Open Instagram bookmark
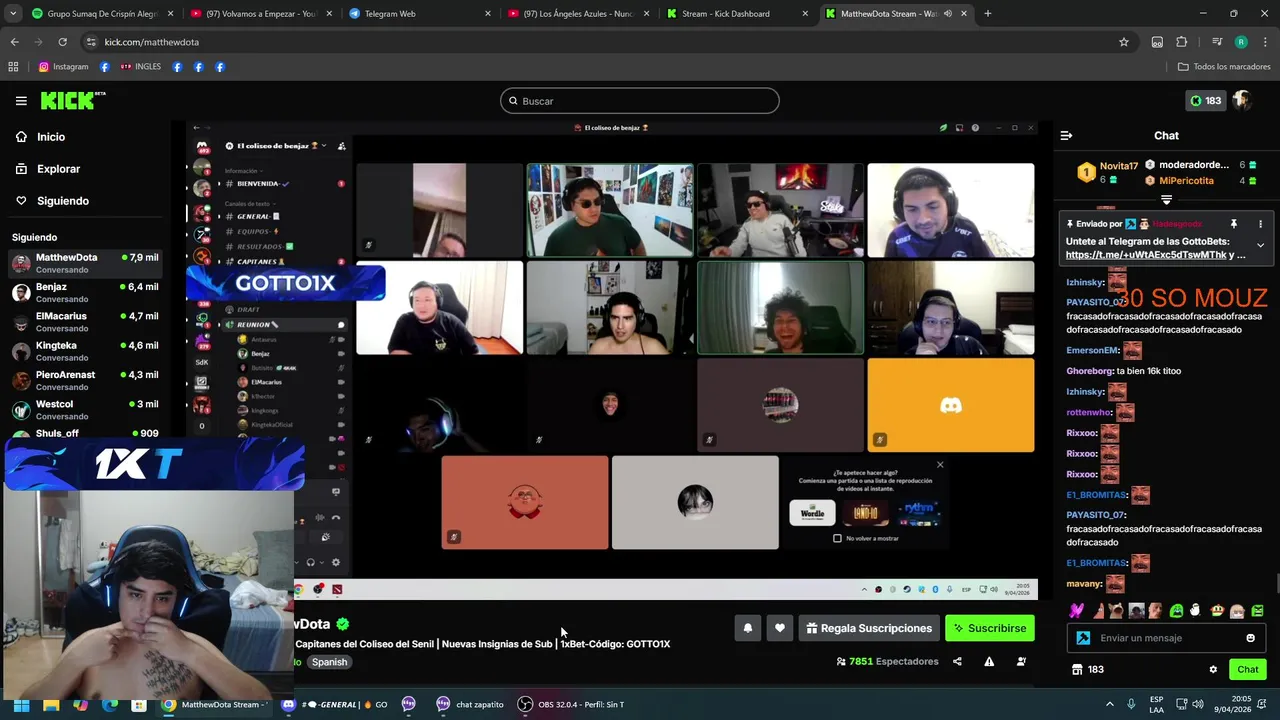The height and width of the screenshot is (720, 1280). [63, 67]
